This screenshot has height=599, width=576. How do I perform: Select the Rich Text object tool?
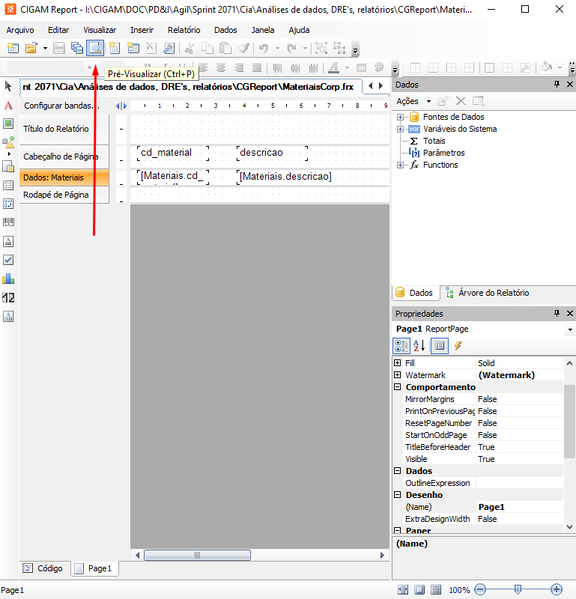click(8, 241)
